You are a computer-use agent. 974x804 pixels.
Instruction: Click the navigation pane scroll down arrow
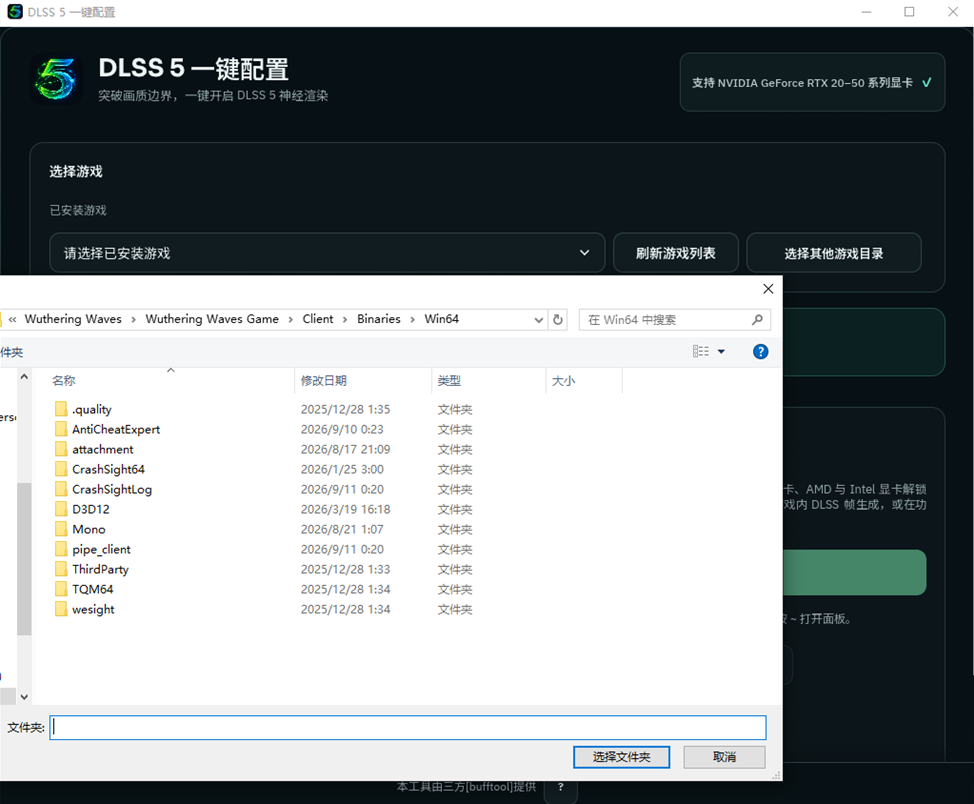24,697
